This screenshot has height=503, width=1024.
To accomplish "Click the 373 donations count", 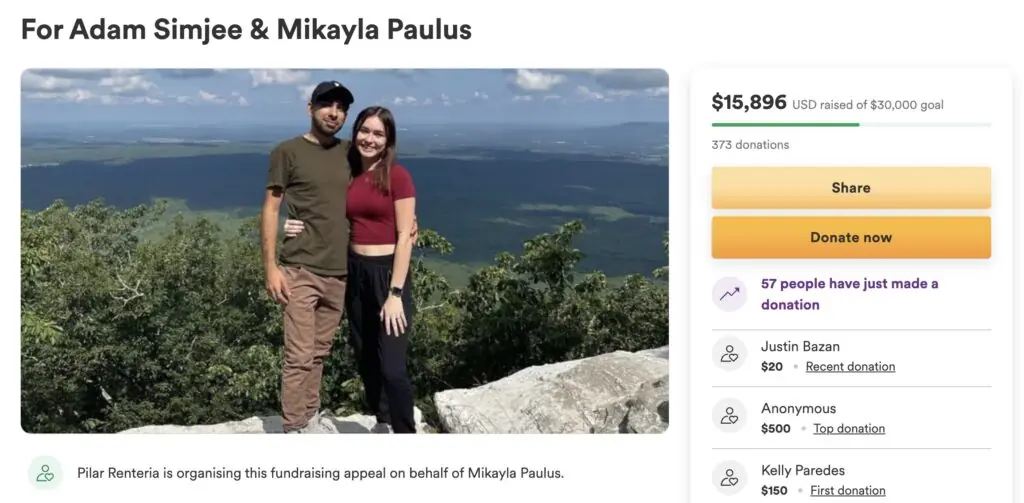I will pos(750,145).
